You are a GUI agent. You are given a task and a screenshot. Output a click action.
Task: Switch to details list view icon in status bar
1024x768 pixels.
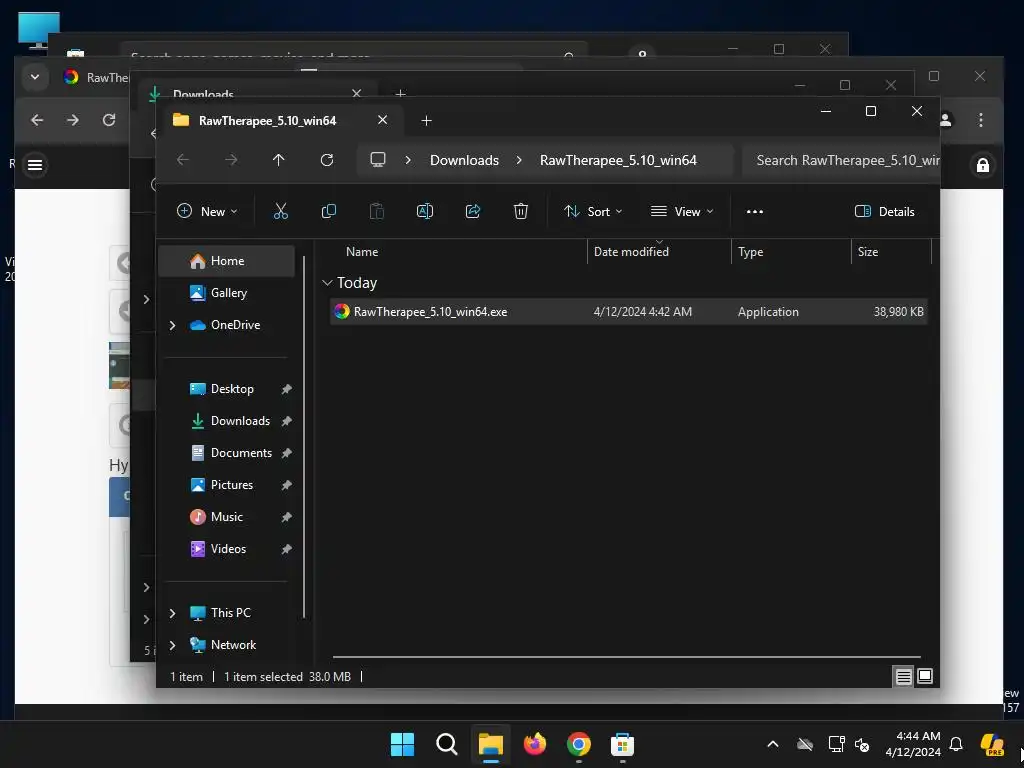click(x=903, y=677)
